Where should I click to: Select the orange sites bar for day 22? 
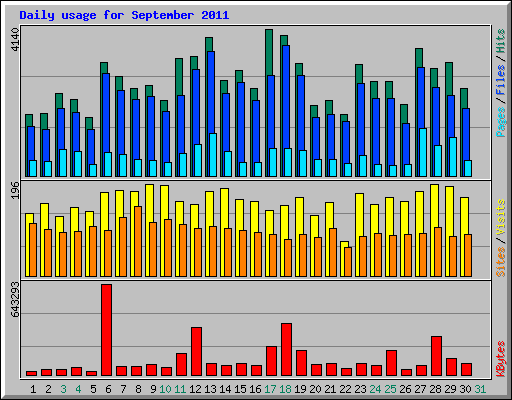(348, 262)
